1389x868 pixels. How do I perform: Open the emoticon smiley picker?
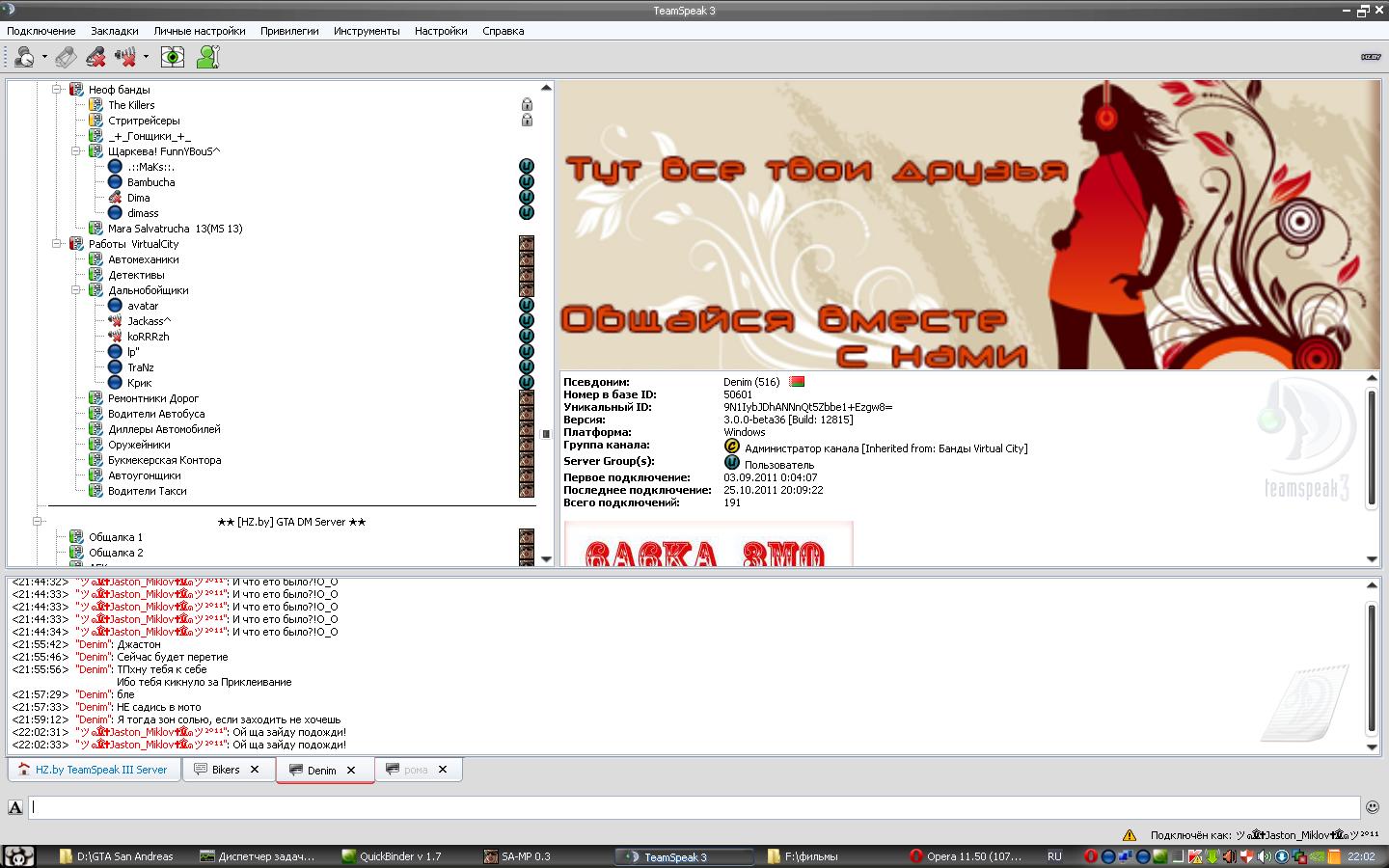[x=1373, y=807]
